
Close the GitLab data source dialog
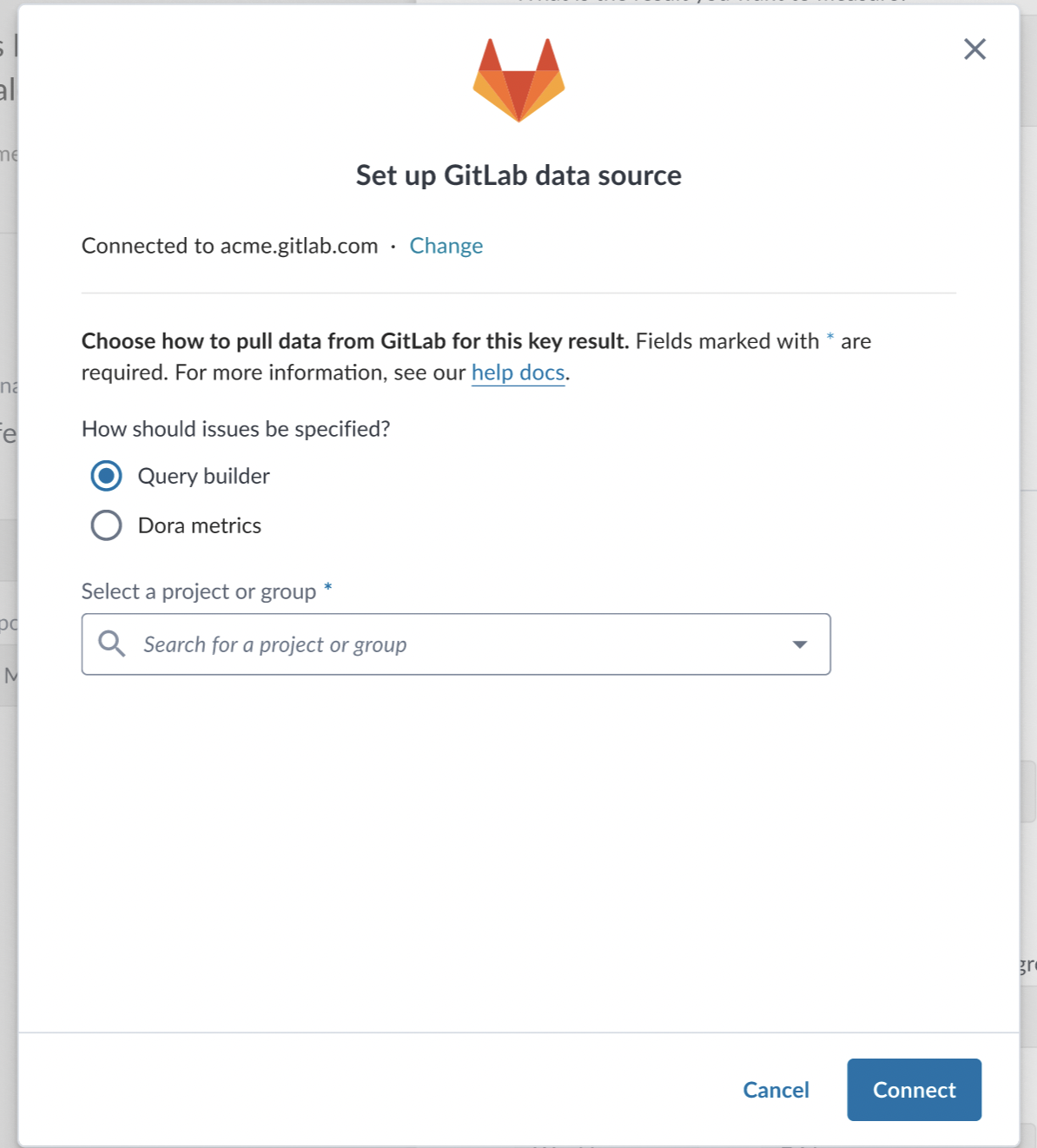point(974,49)
